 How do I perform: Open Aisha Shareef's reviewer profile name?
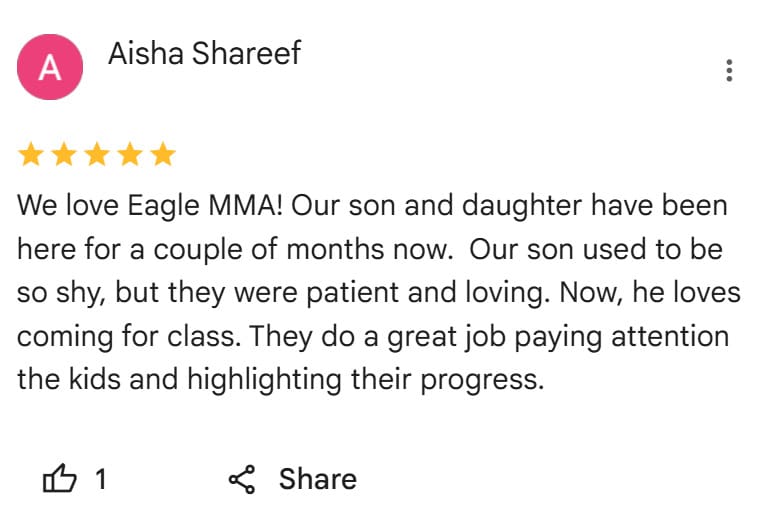[x=204, y=53]
